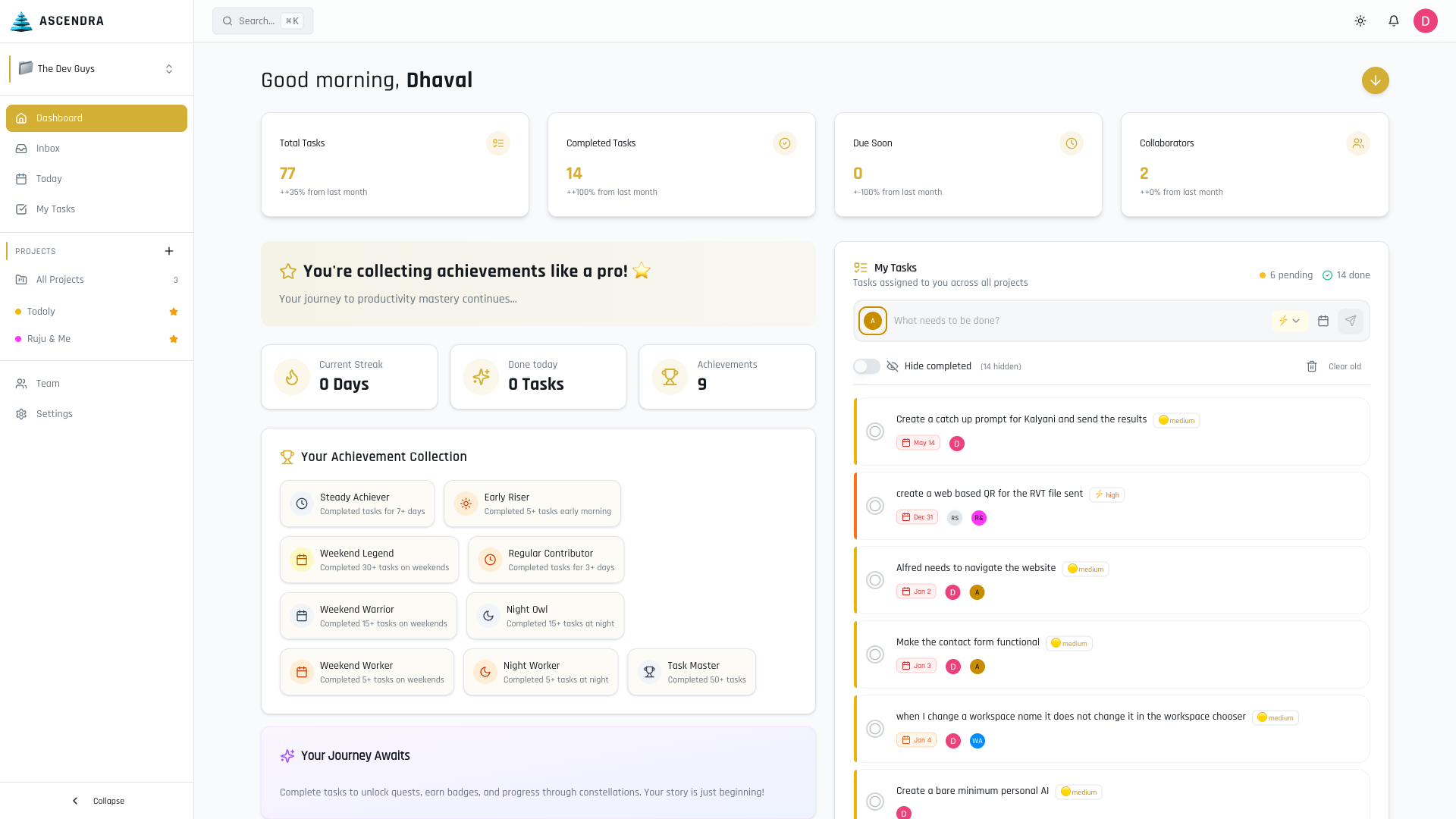The image size is (1456, 819).
Task: Toggle the Hide completed switch
Action: tap(867, 366)
